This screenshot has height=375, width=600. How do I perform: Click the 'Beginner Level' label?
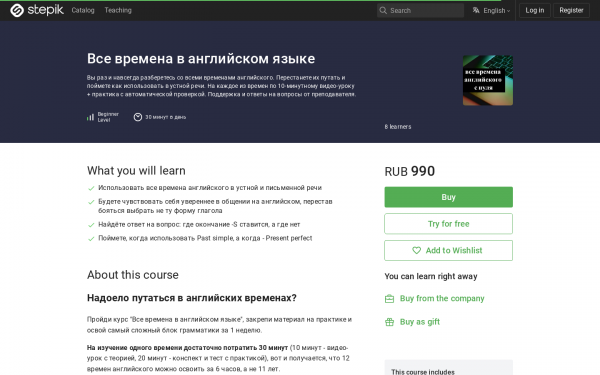tap(108, 117)
